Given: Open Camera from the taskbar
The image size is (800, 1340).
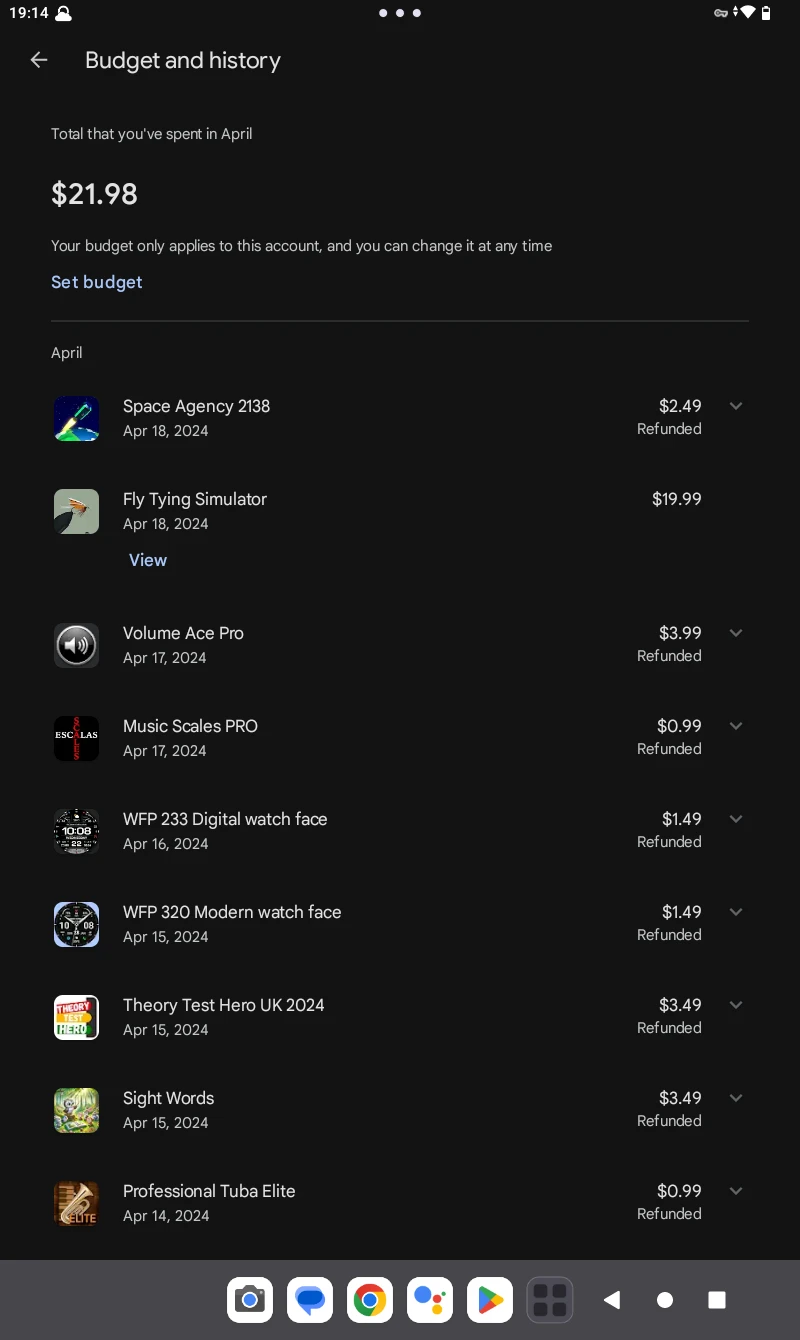Looking at the screenshot, I should click(249, 1300).
